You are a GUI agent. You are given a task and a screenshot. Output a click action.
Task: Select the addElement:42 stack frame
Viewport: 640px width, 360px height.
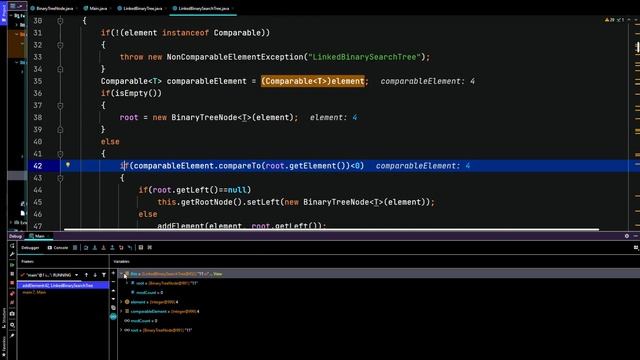pos(62,285)
